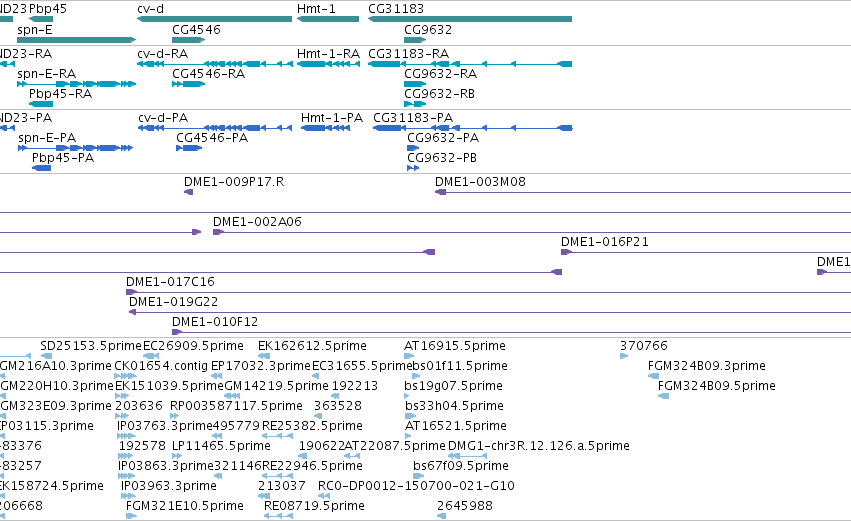Image resolution: width=851 pixels, height=521 pixels.
Task: Click the DME1-009P17.R BAC label
Action: click(234, 182)
